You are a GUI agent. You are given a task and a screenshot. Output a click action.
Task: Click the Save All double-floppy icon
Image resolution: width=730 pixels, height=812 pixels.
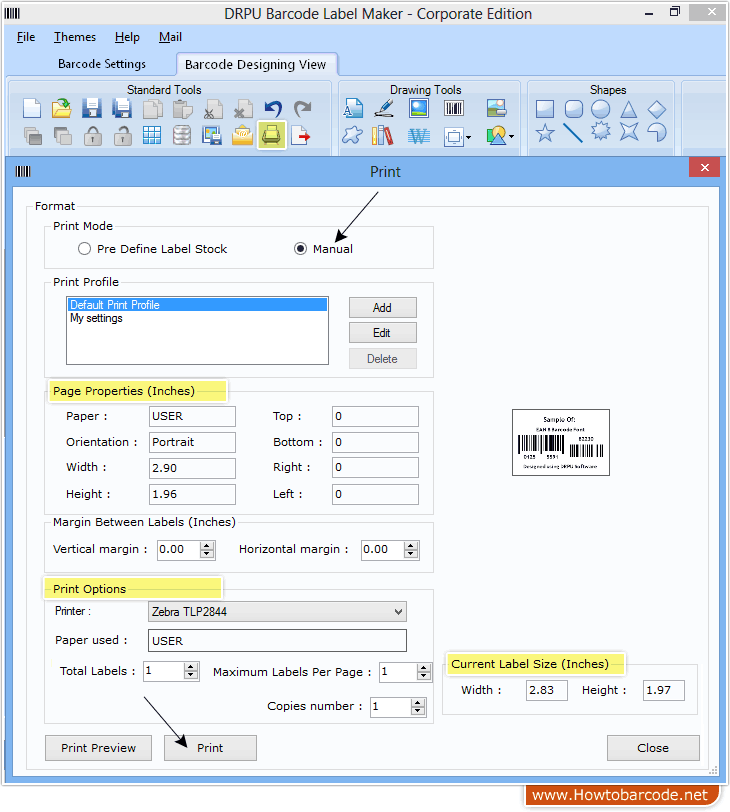coord(122,109)
